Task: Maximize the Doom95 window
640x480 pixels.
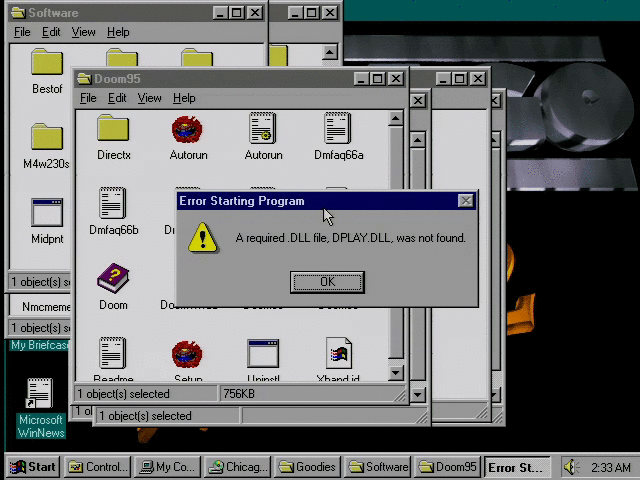Action: click(x=378, y=78)
